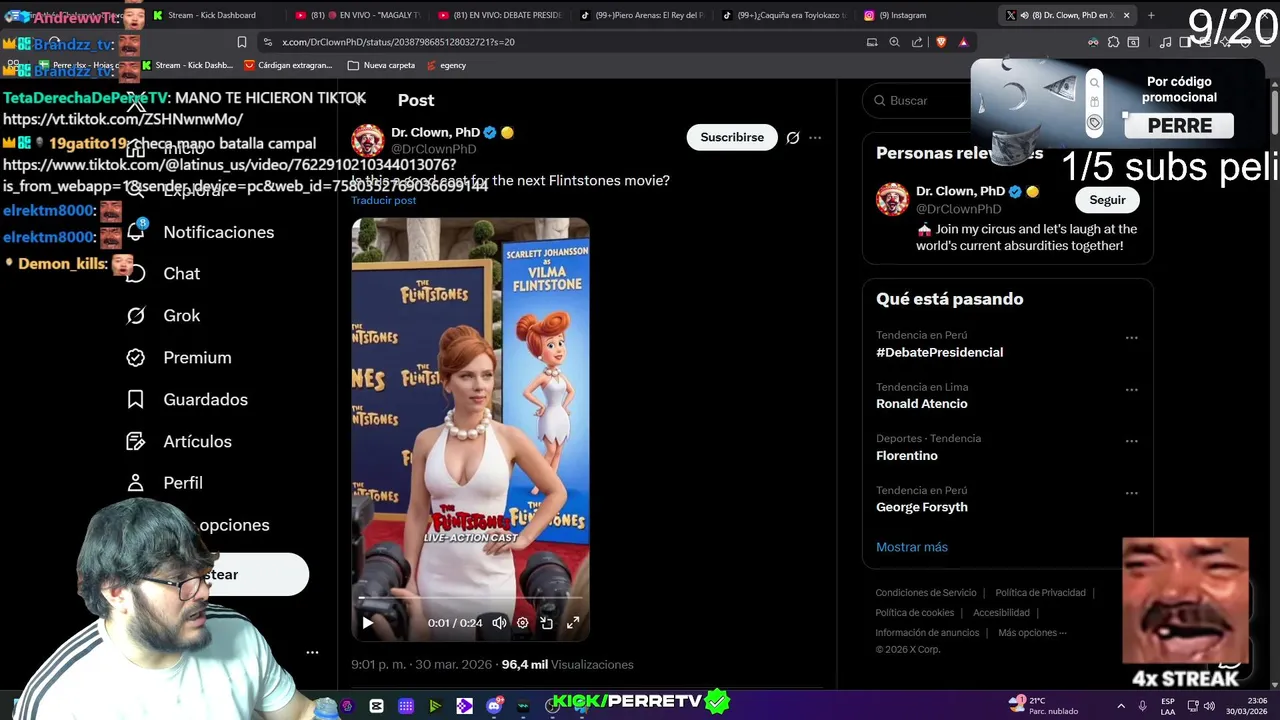Open Nueva carpeta bookmarks folder
The width and height of the screenshot is (1280, 720).
click(x=381, y=65)
